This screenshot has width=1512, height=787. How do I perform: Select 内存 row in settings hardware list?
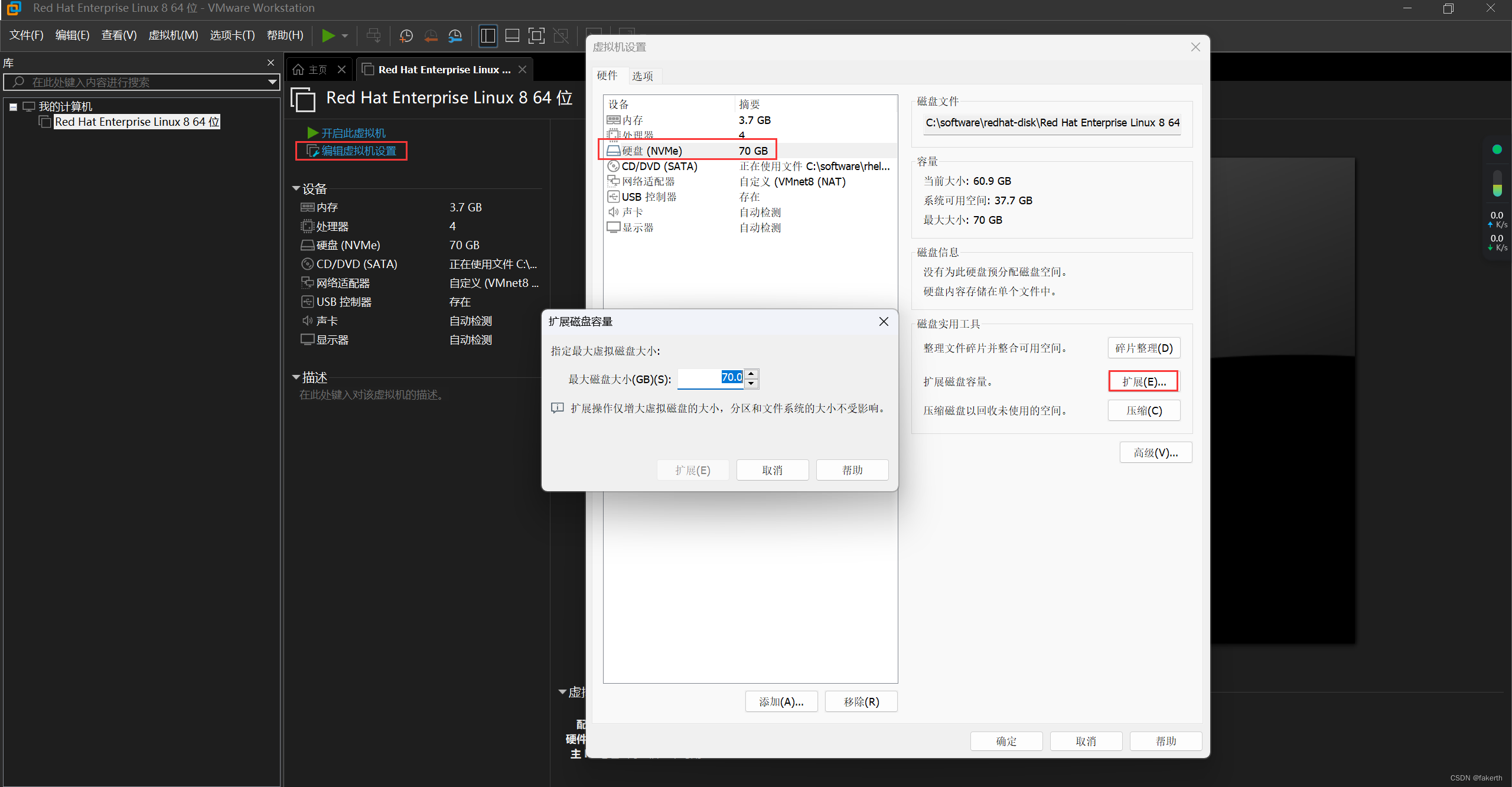pyautogui.click(x=750, y=120)
